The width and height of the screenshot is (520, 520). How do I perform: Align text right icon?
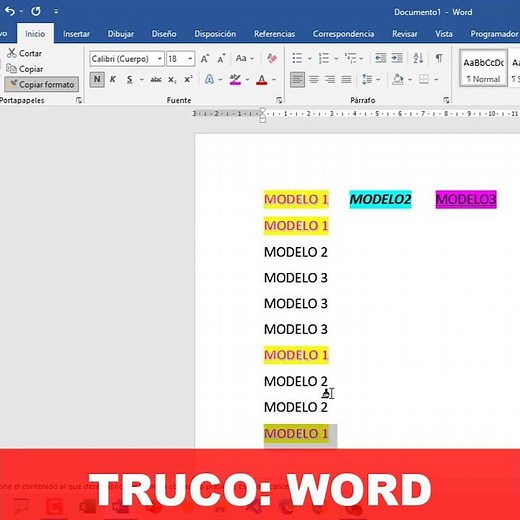coord(330,79)
